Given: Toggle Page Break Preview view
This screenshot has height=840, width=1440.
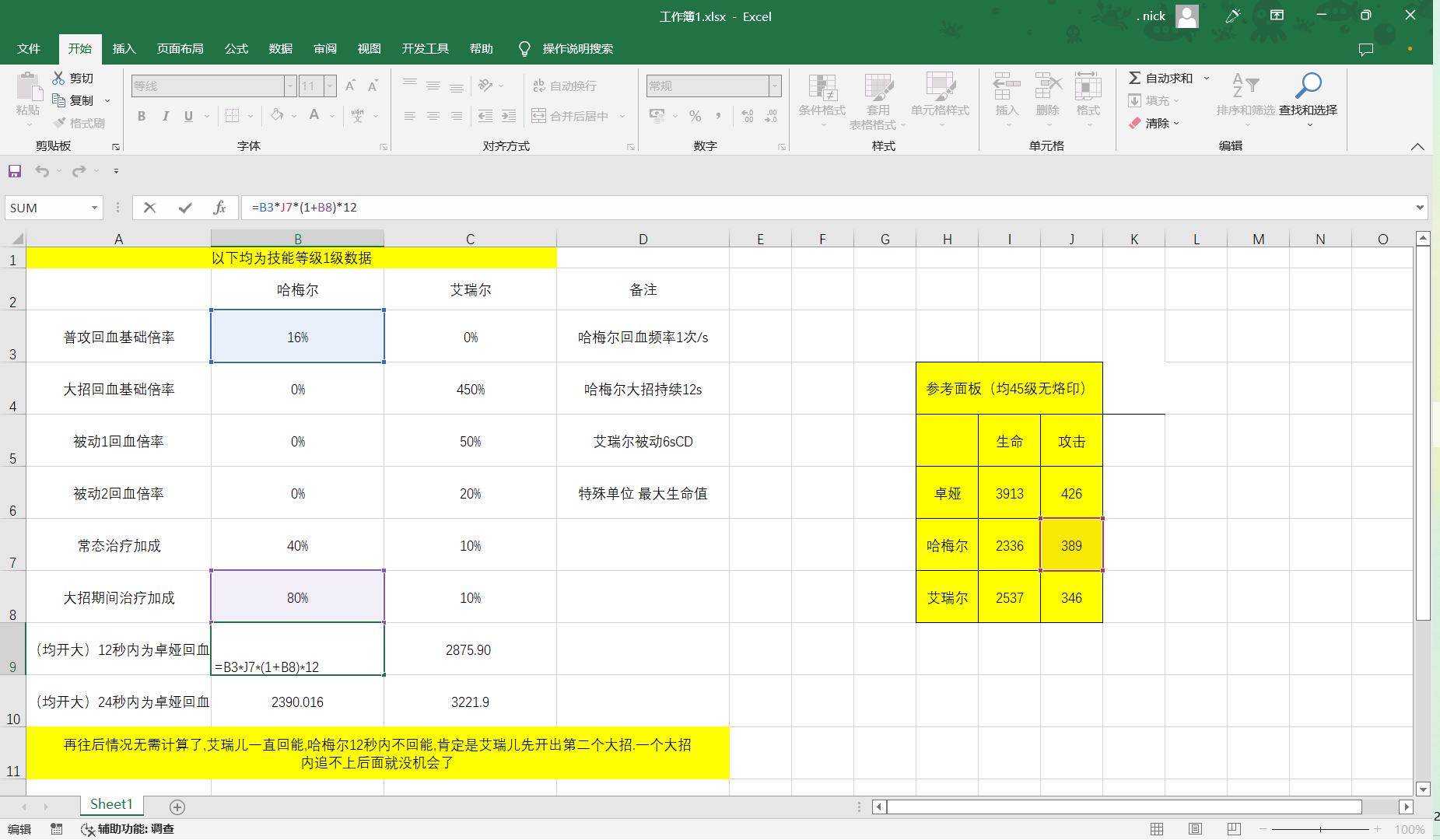Looking at the screenshot, I should pyautogui.click(x=1234, y=829).
